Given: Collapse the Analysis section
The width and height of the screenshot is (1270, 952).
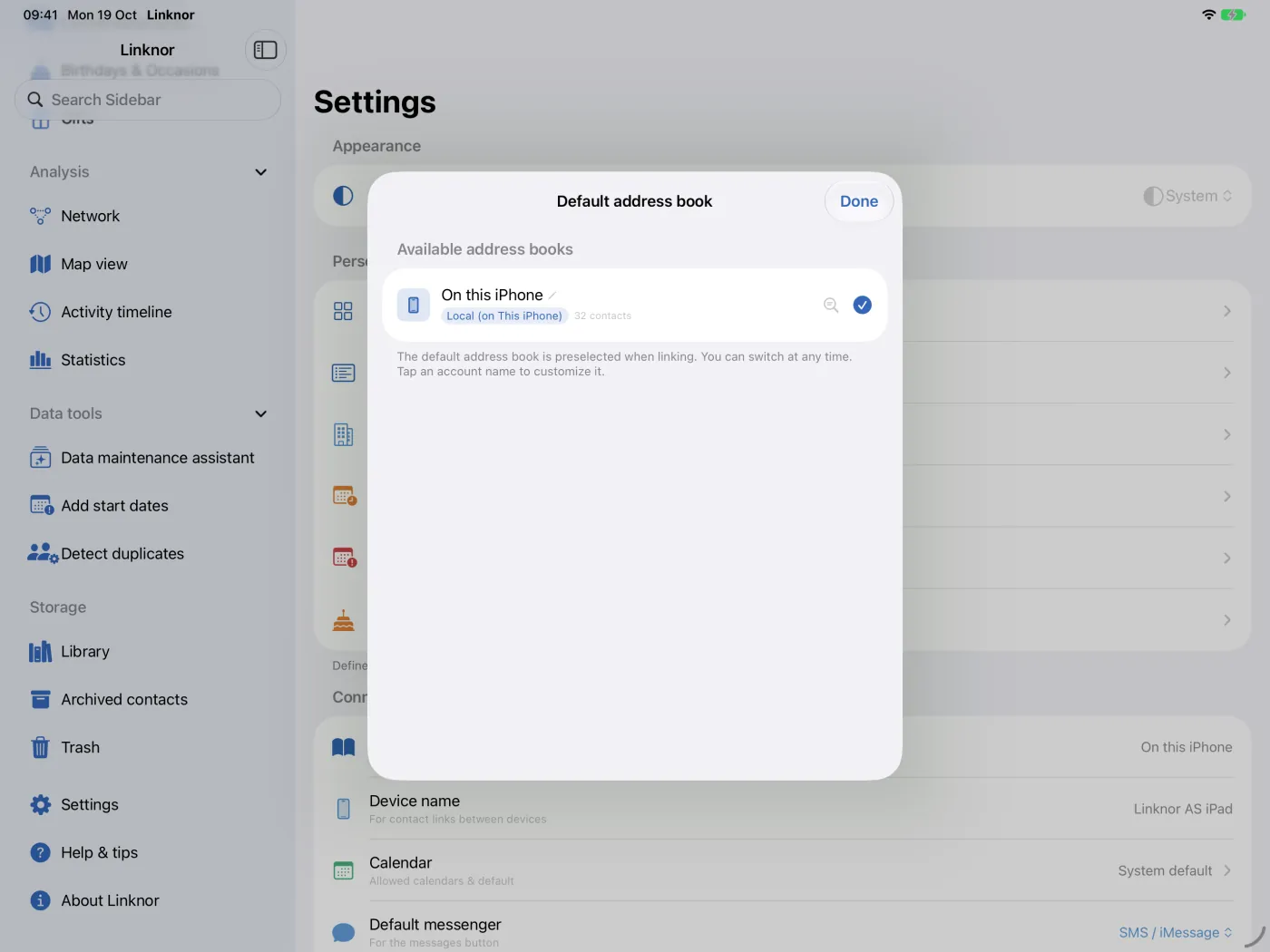Looking at the screenshot, I should [x=261, y=172].
